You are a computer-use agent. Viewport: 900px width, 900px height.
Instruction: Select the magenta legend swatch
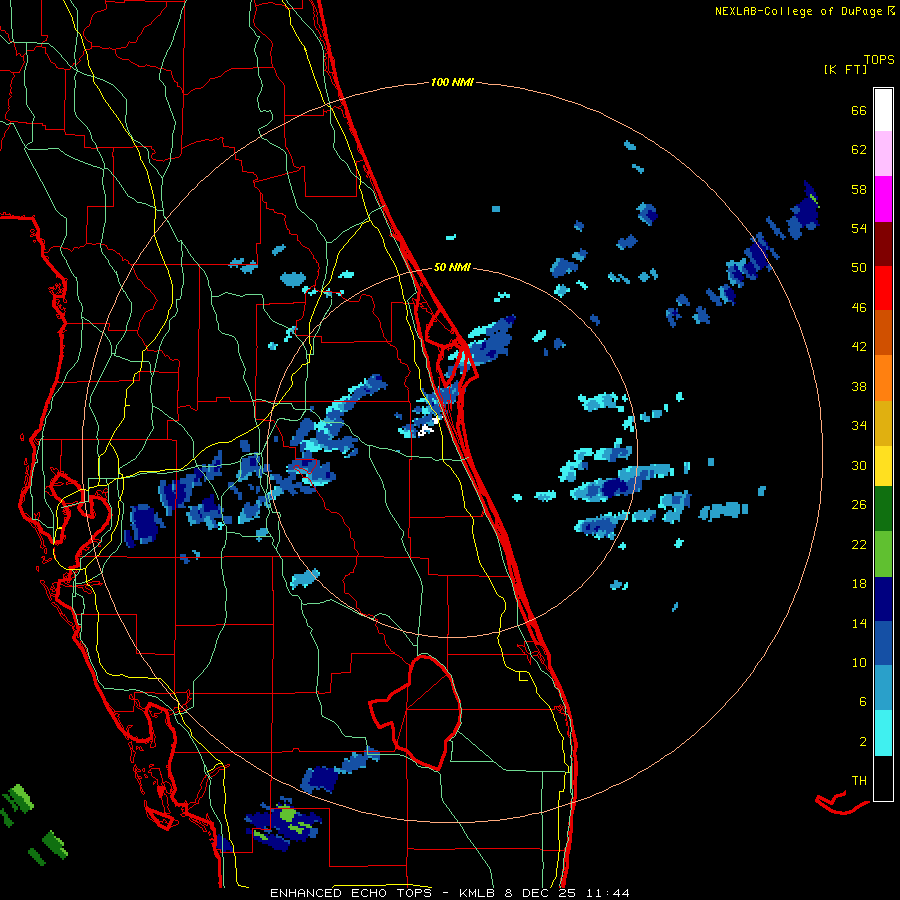click(883, 199)
